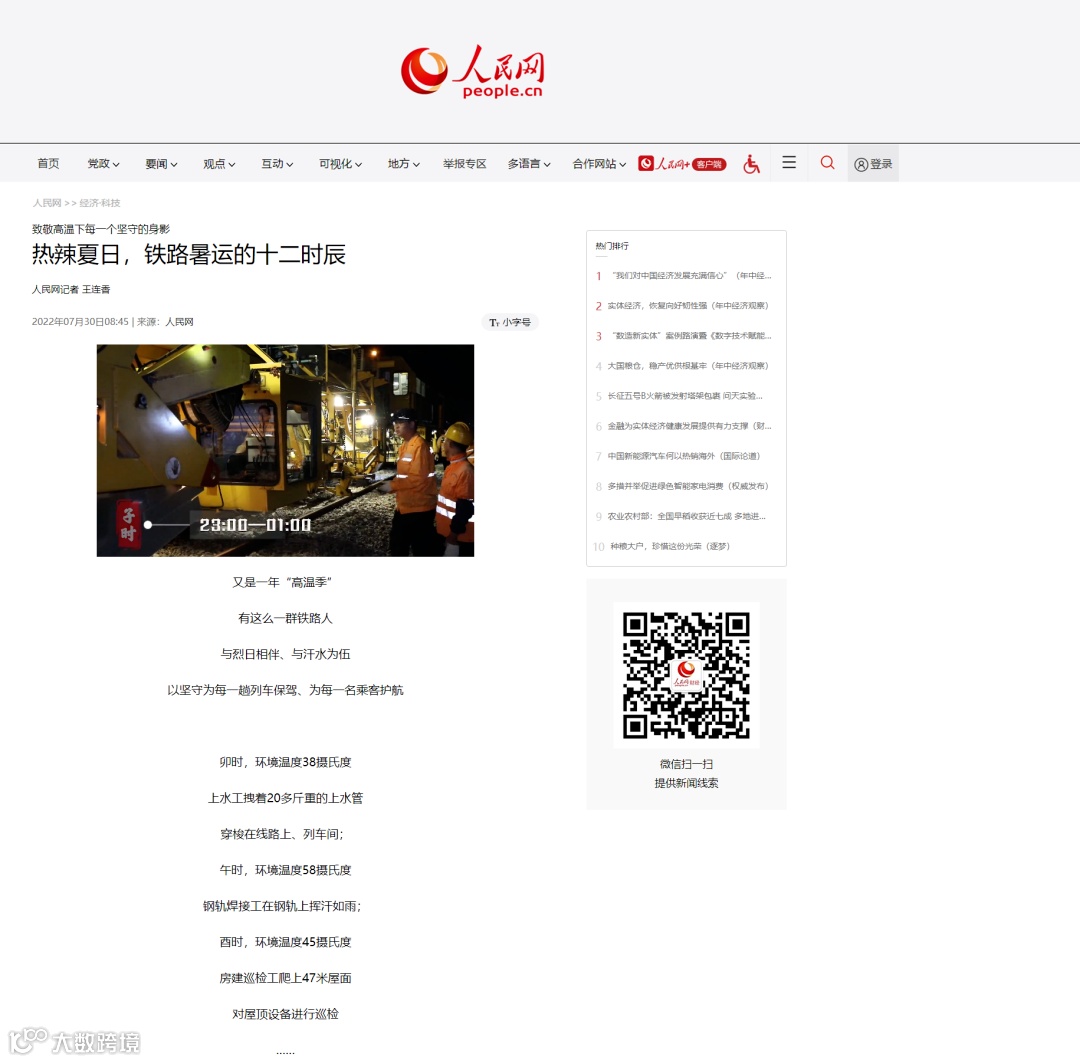Viewport: 1080px width, 1062px height.
Task: Expand the 党政 dropdown menu
Action: [103, 164]
